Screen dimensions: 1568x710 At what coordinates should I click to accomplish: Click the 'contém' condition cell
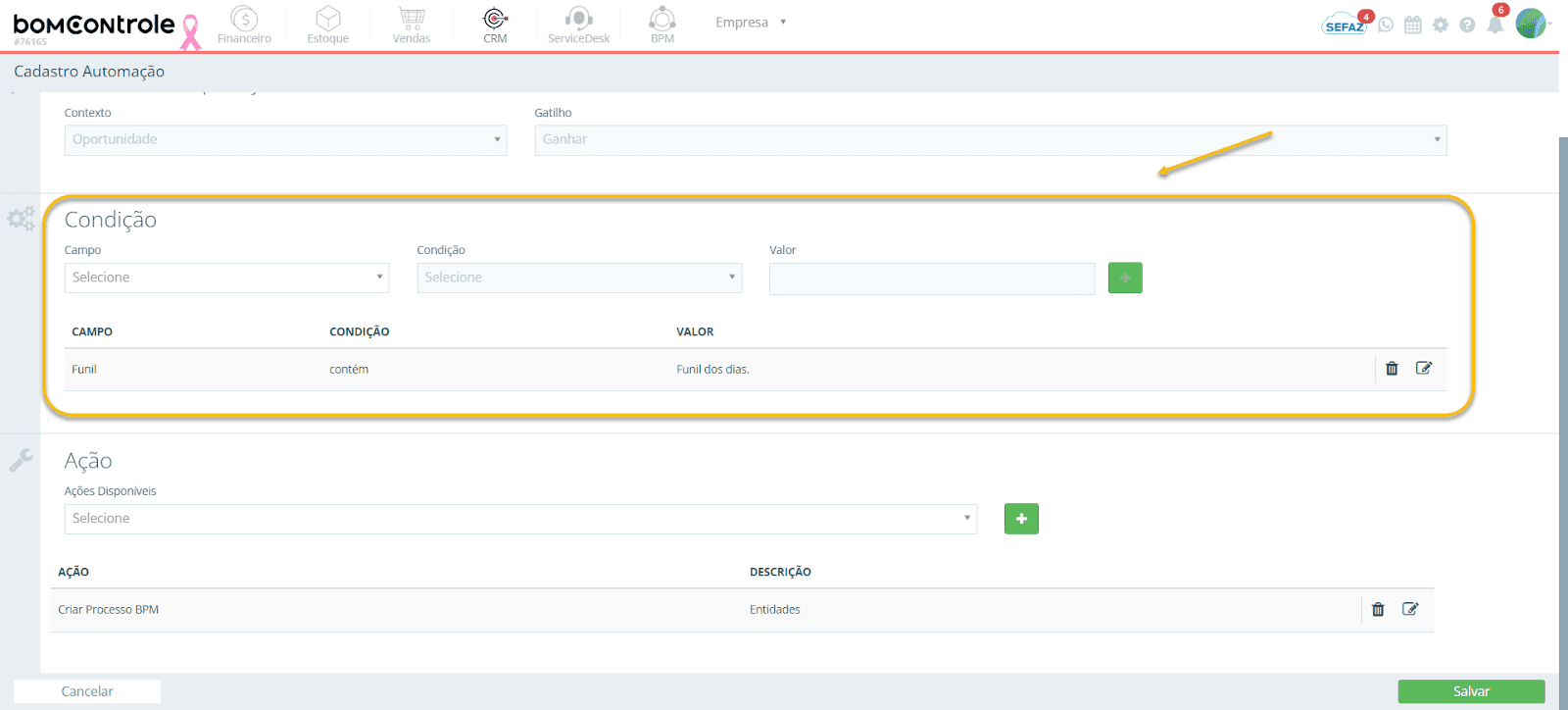(x=349, y=370)
